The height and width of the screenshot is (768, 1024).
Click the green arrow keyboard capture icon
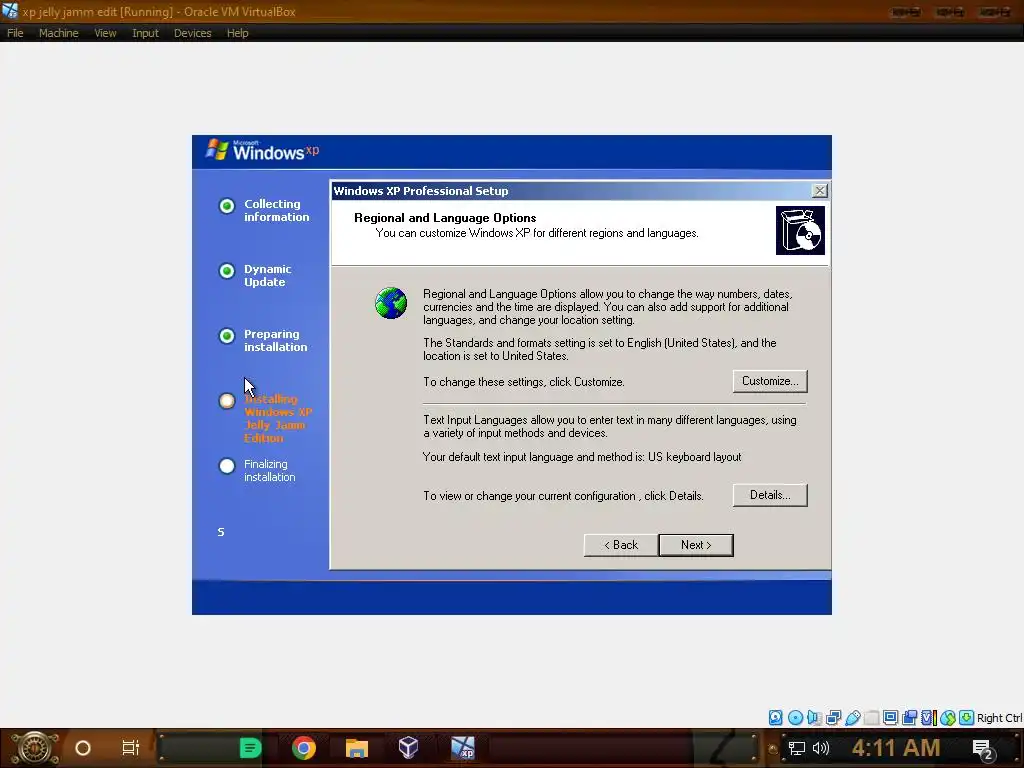click(x=967, y=718)
